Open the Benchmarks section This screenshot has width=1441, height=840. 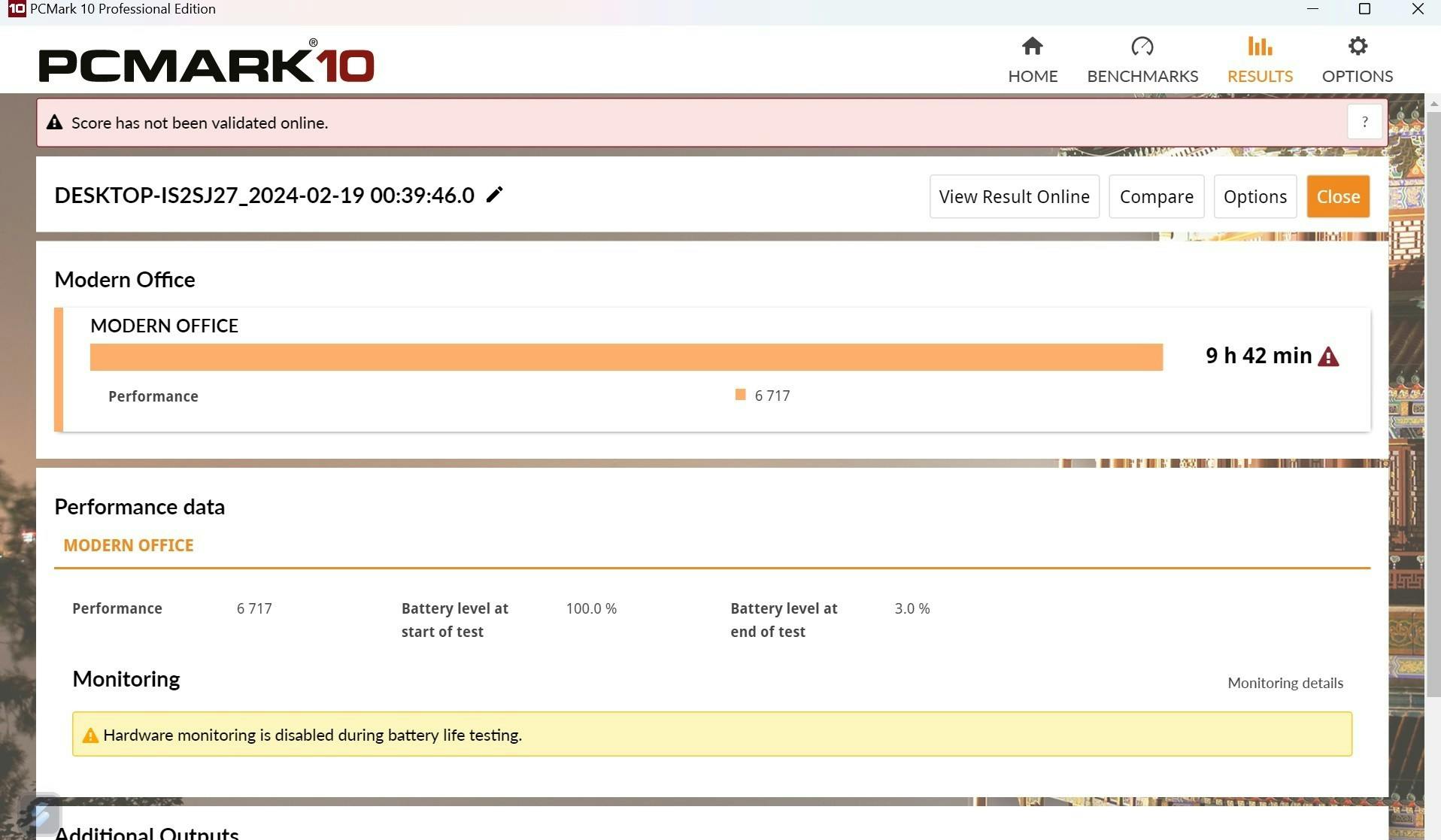click(x=1142, y=60)
